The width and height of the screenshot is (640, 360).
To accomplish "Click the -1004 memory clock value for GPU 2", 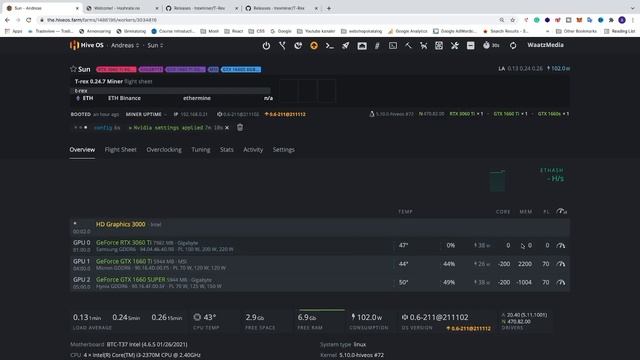I will [524, 282].
